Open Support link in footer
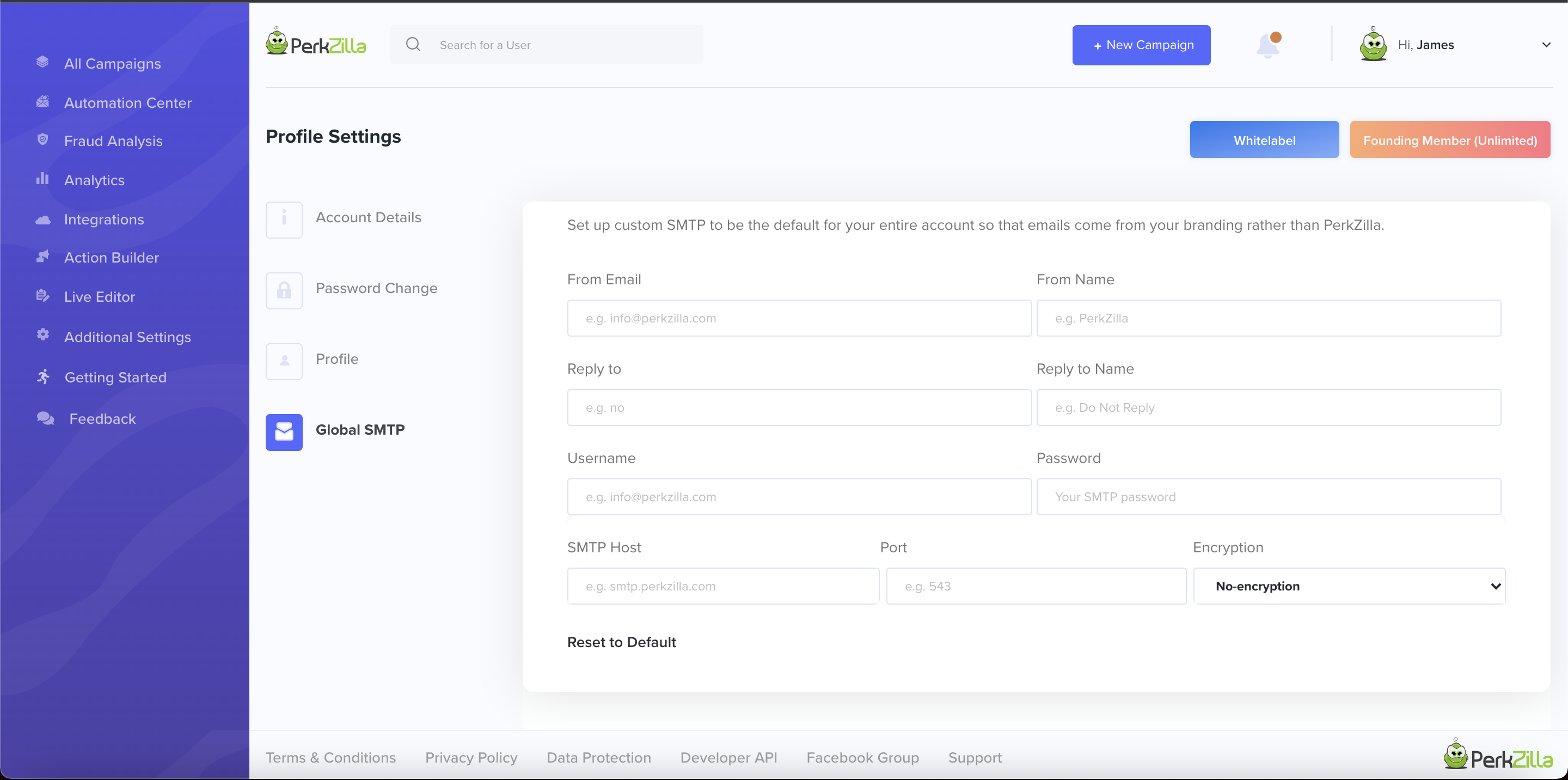Image resolution: width=1568 pixels, height=780 pixels. point(975,758)
